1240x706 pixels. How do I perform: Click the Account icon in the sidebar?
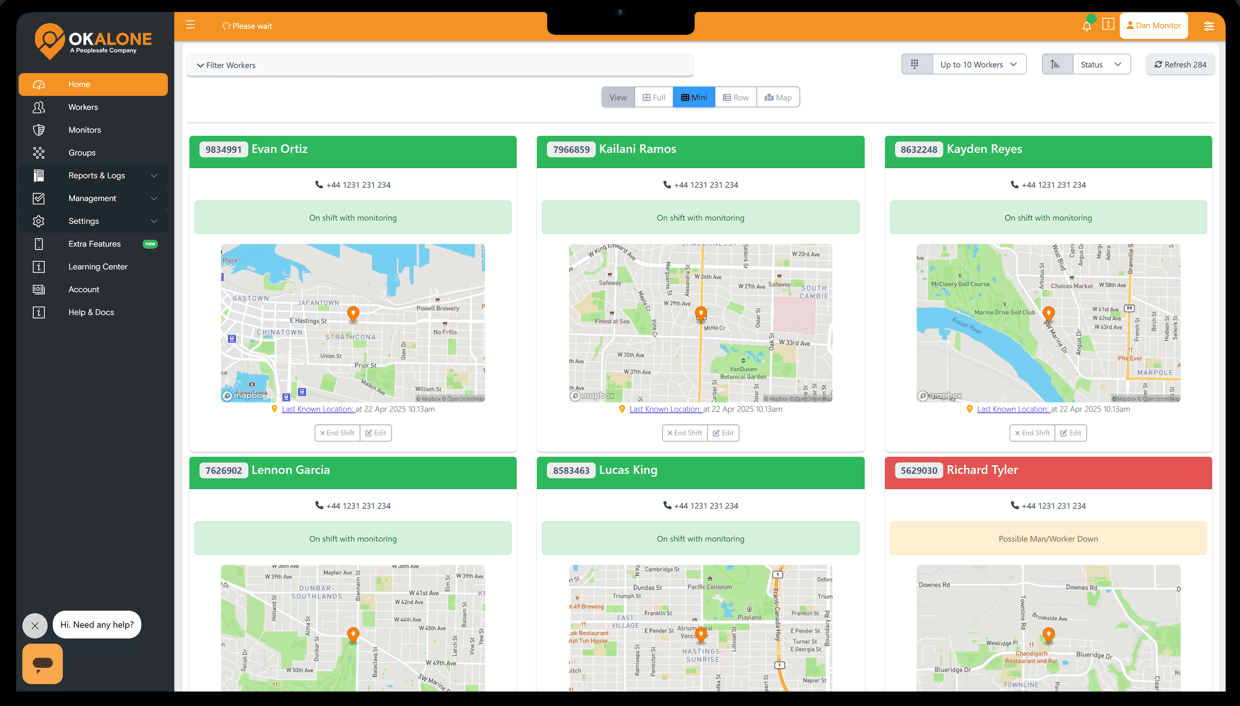39,290
